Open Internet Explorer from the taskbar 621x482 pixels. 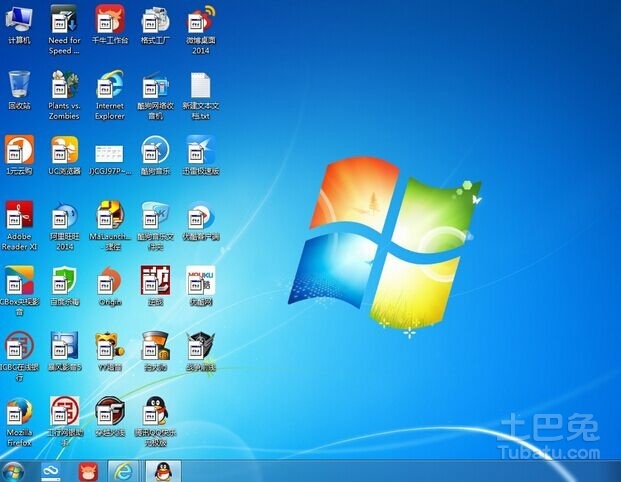(x=122, y=470)
